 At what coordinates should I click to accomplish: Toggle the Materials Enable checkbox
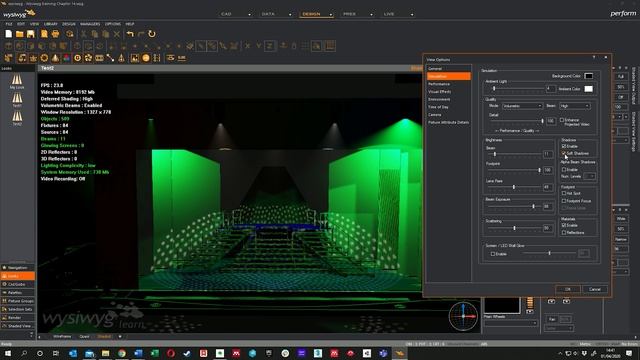[564, 225]
